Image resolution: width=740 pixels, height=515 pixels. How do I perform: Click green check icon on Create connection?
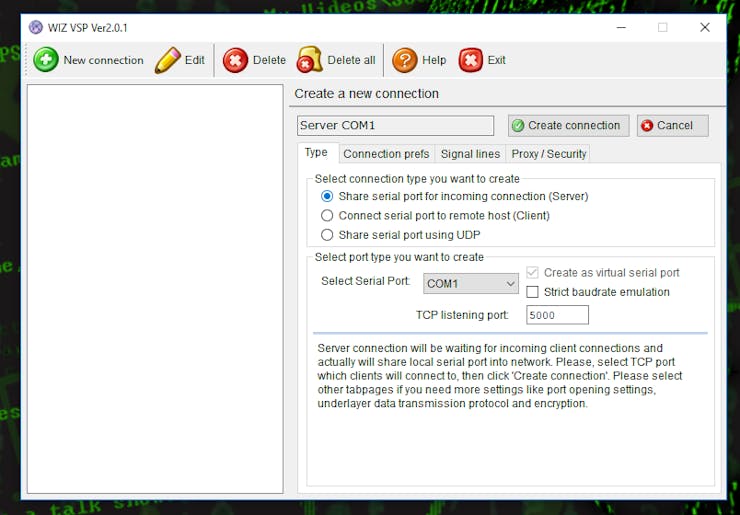coord(518,126)
